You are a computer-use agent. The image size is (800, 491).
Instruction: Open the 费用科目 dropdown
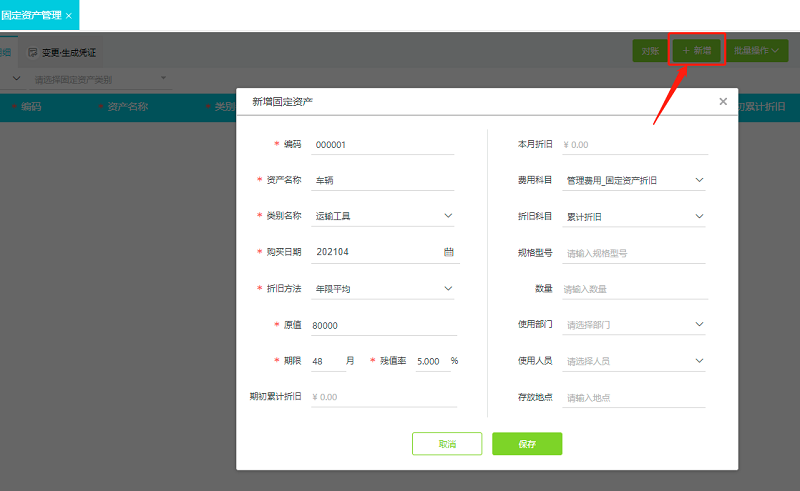[x=699, y=180]
